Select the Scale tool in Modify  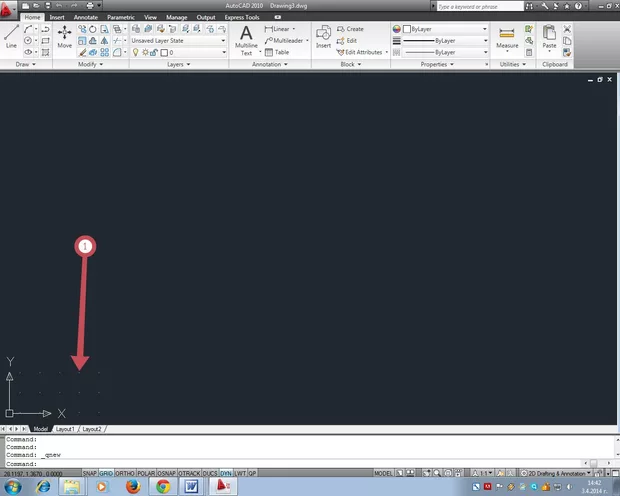82,41
